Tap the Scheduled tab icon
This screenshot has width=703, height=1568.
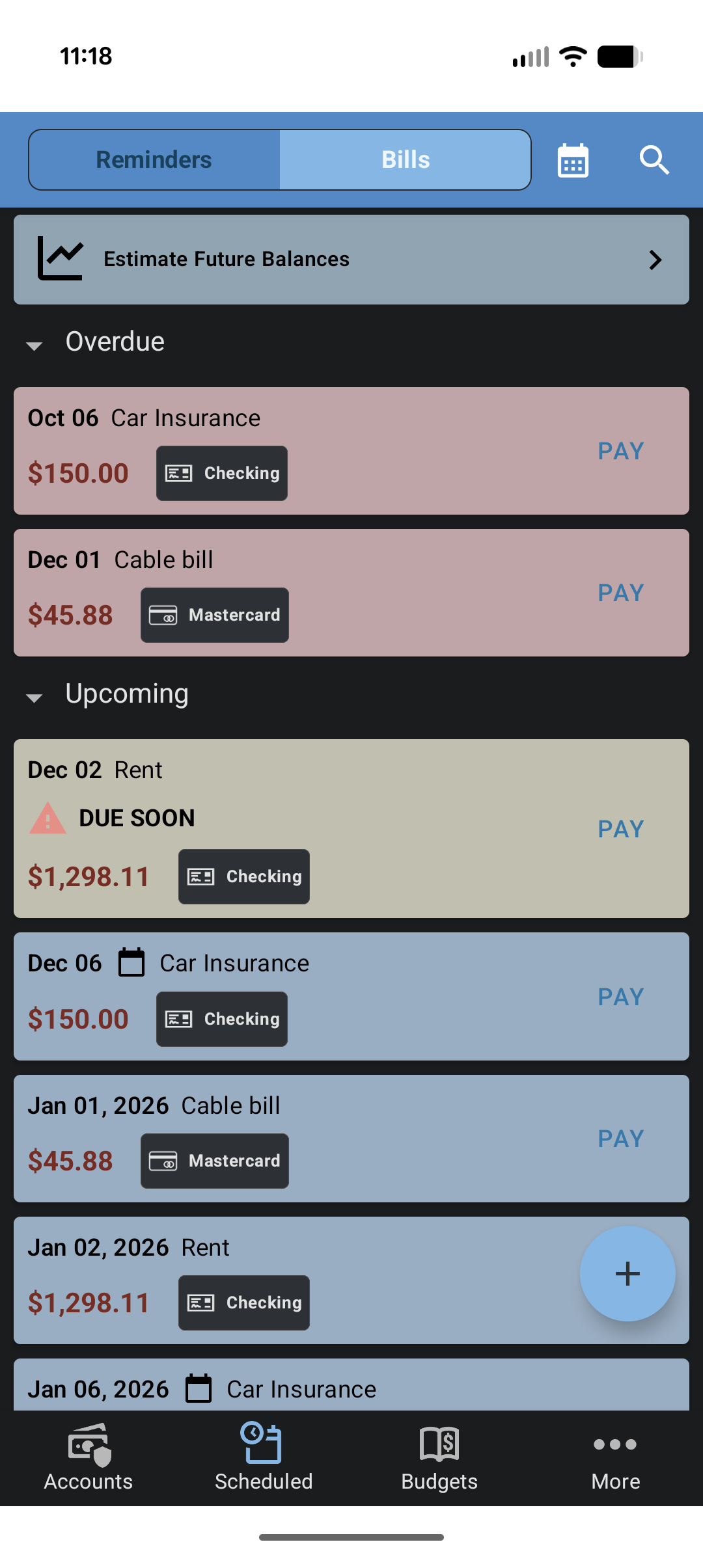(x=263, y=1444)
